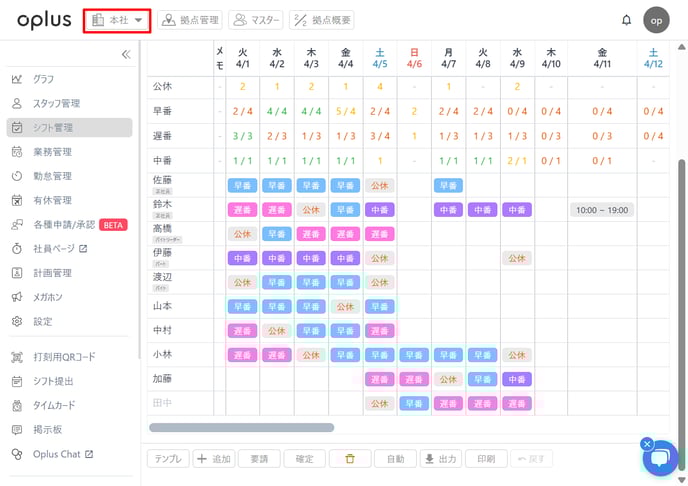Open the 拠点管理 menu

(190, 20)
